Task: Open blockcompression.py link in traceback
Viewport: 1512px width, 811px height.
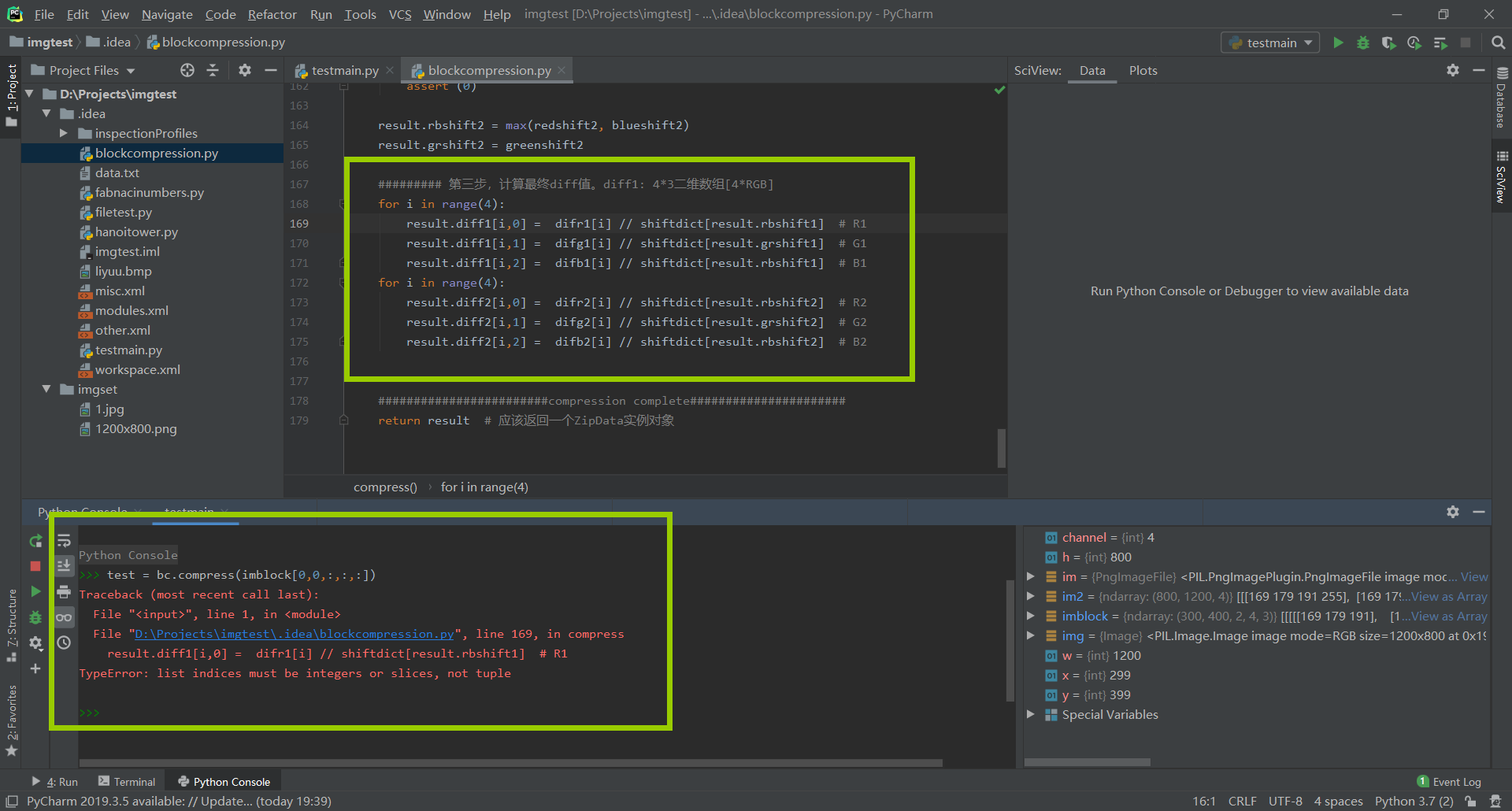Action: pyautogui.click(x=295, y=634)
